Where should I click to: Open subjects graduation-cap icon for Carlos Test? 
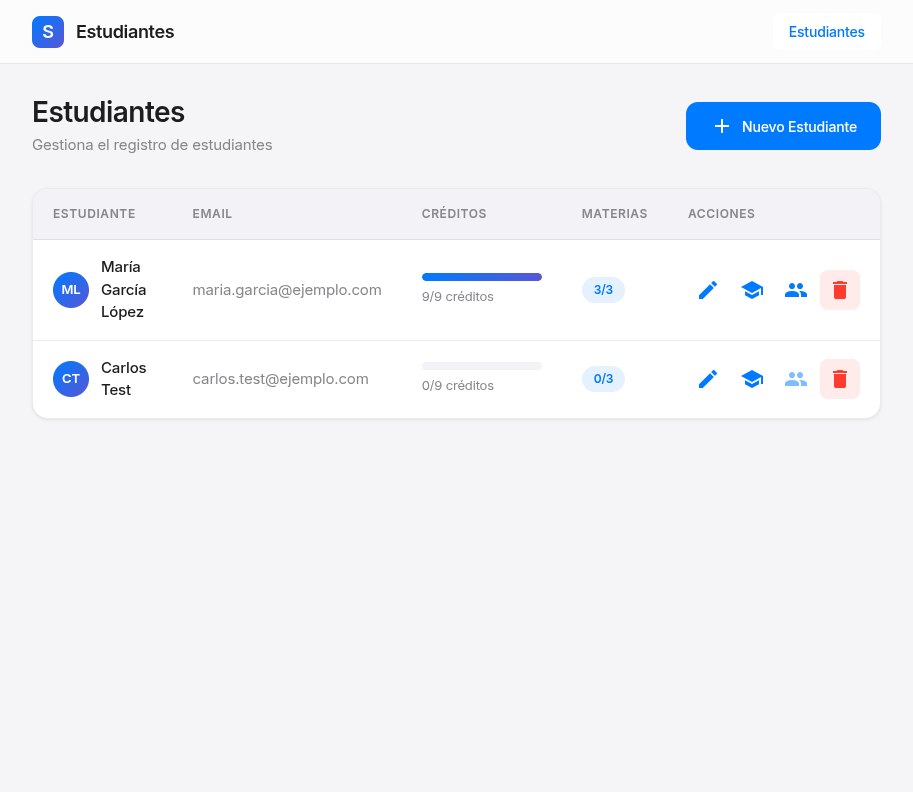752,379
